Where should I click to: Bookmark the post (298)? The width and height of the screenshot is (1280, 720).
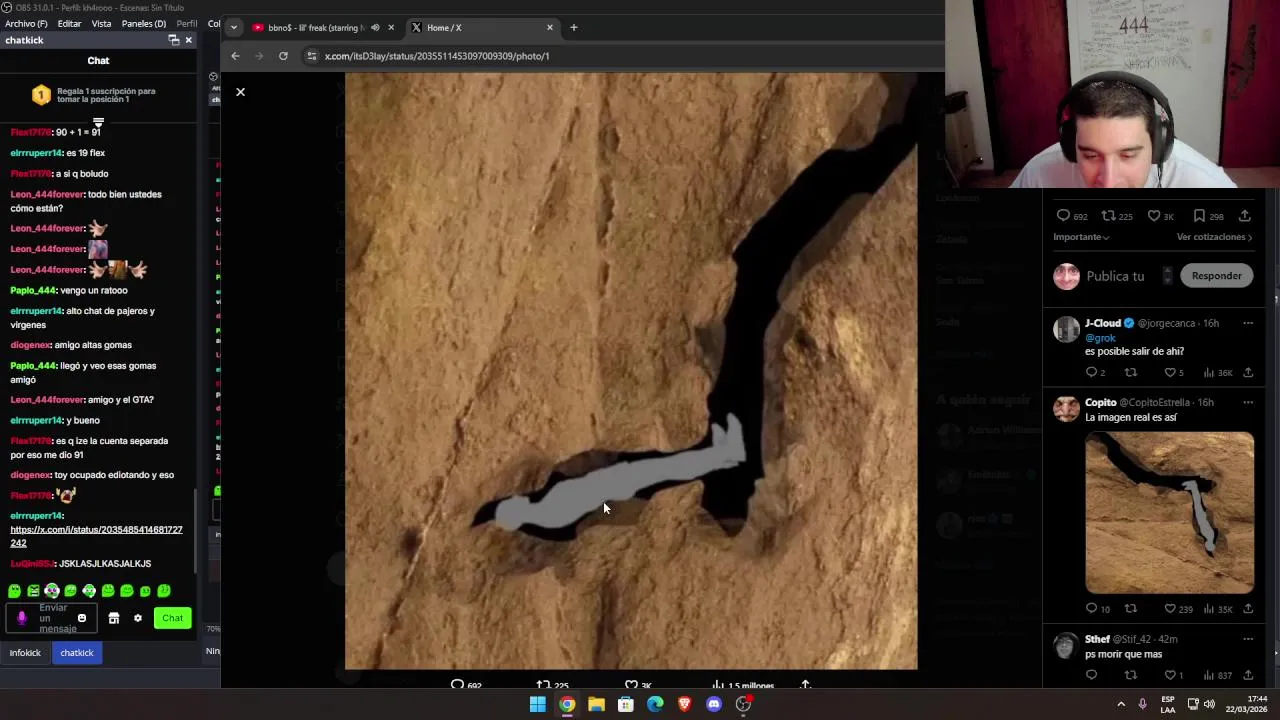click(x=1199, y=216)
